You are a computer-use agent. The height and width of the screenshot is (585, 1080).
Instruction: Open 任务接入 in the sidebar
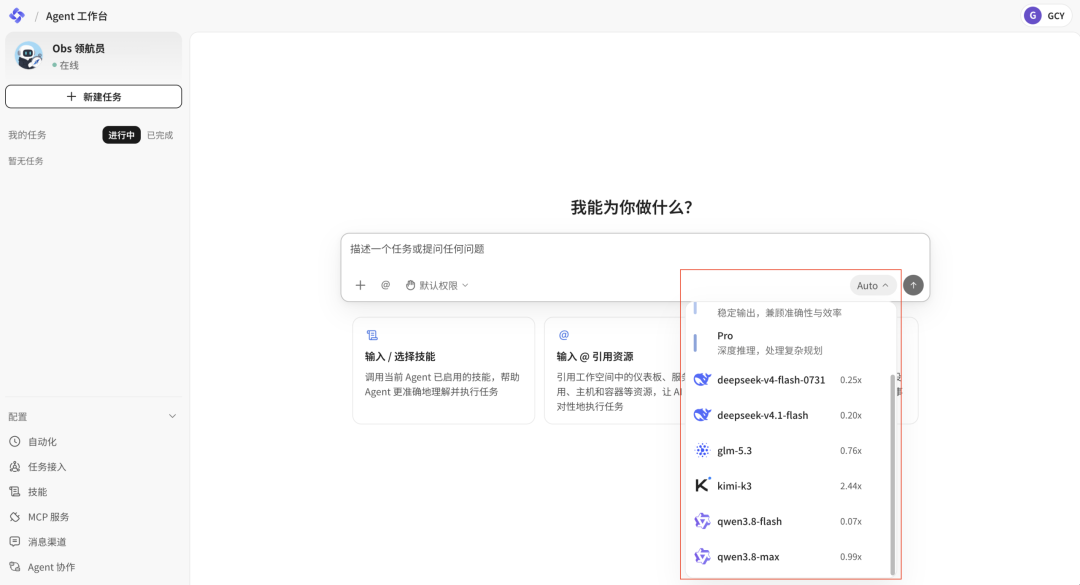pyautogui.click(x=47, y=466)
